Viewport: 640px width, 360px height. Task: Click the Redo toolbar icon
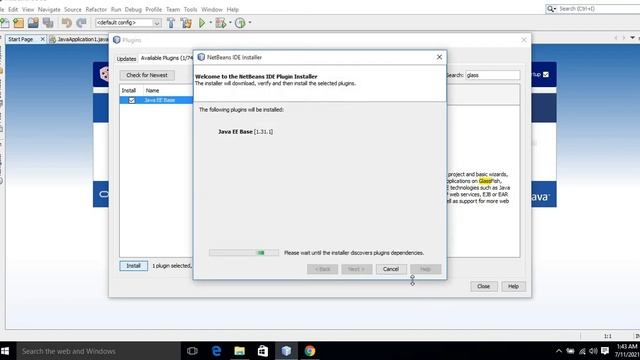point(82,23)
